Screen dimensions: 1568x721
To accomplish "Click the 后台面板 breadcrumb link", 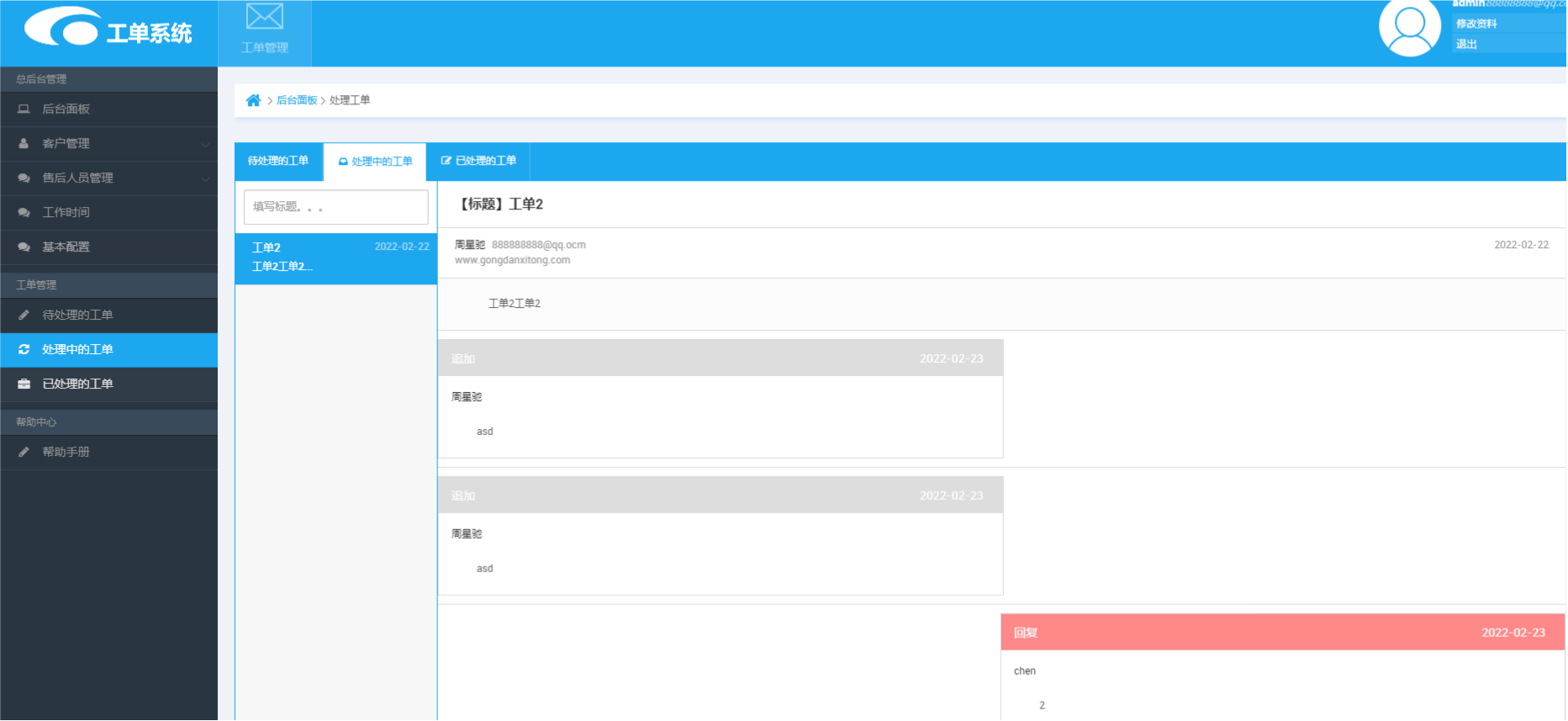I will pos(297,100).
